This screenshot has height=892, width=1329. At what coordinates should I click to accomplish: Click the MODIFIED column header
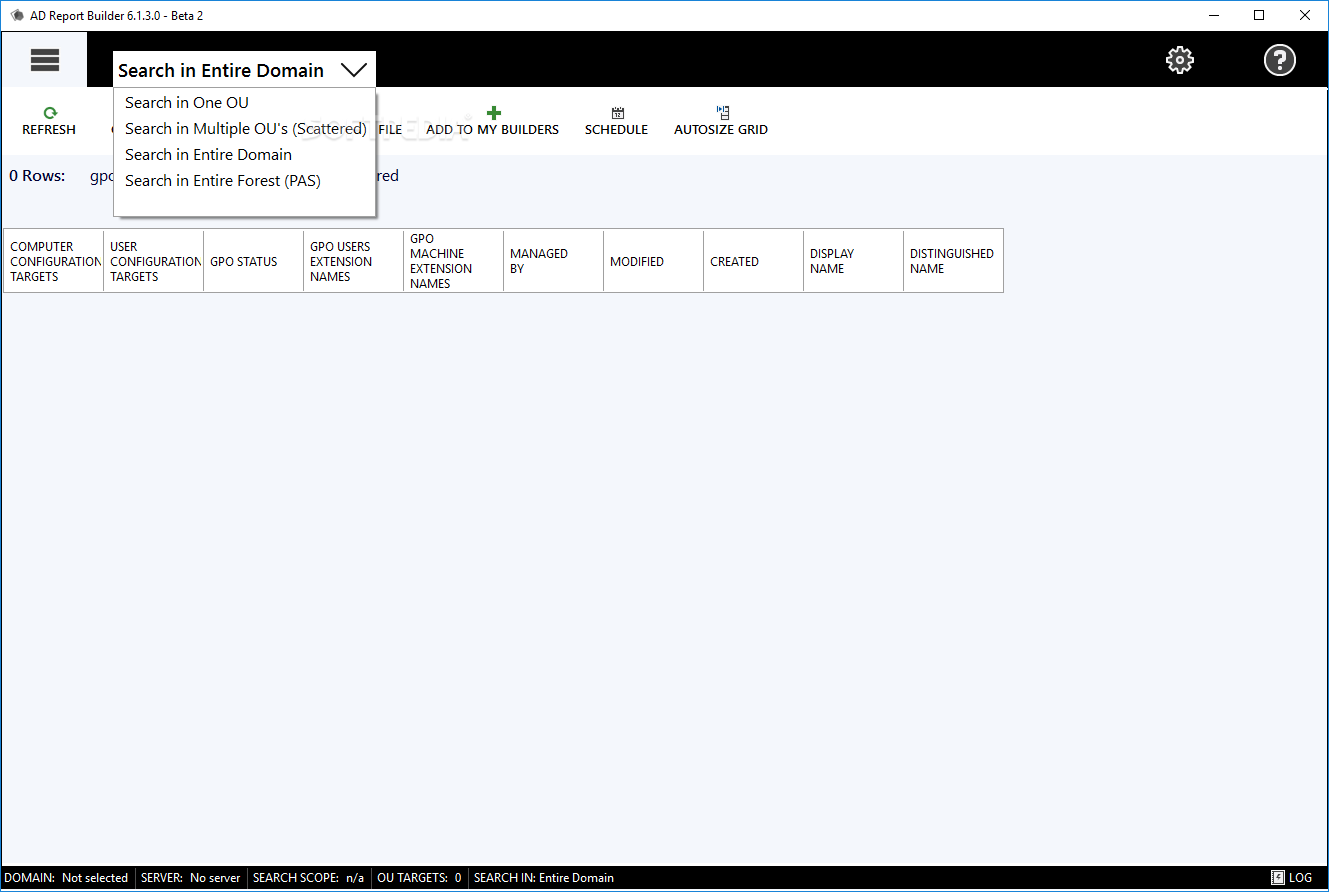654,261
